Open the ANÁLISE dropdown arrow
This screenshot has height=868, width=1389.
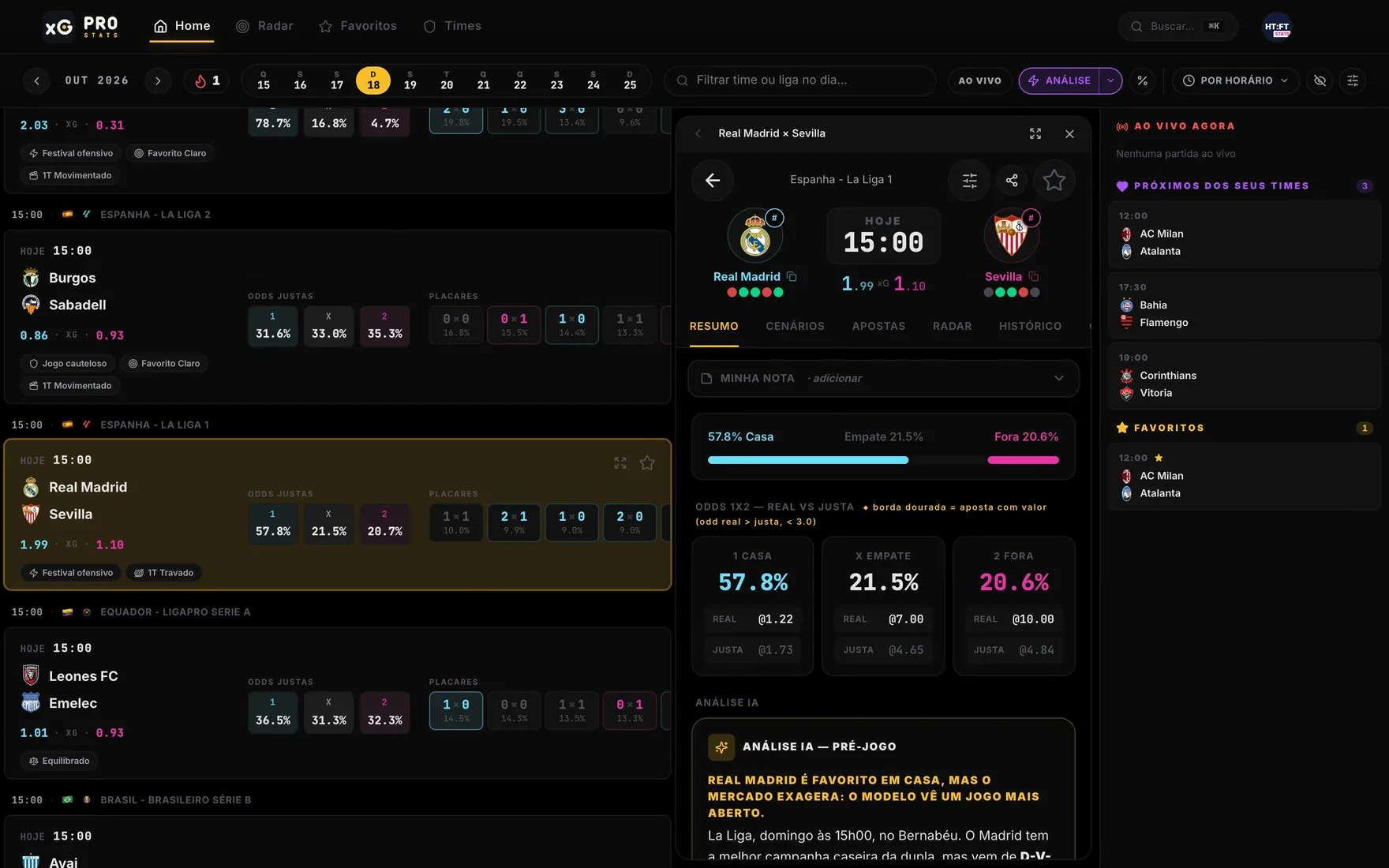pos(1110,80)
